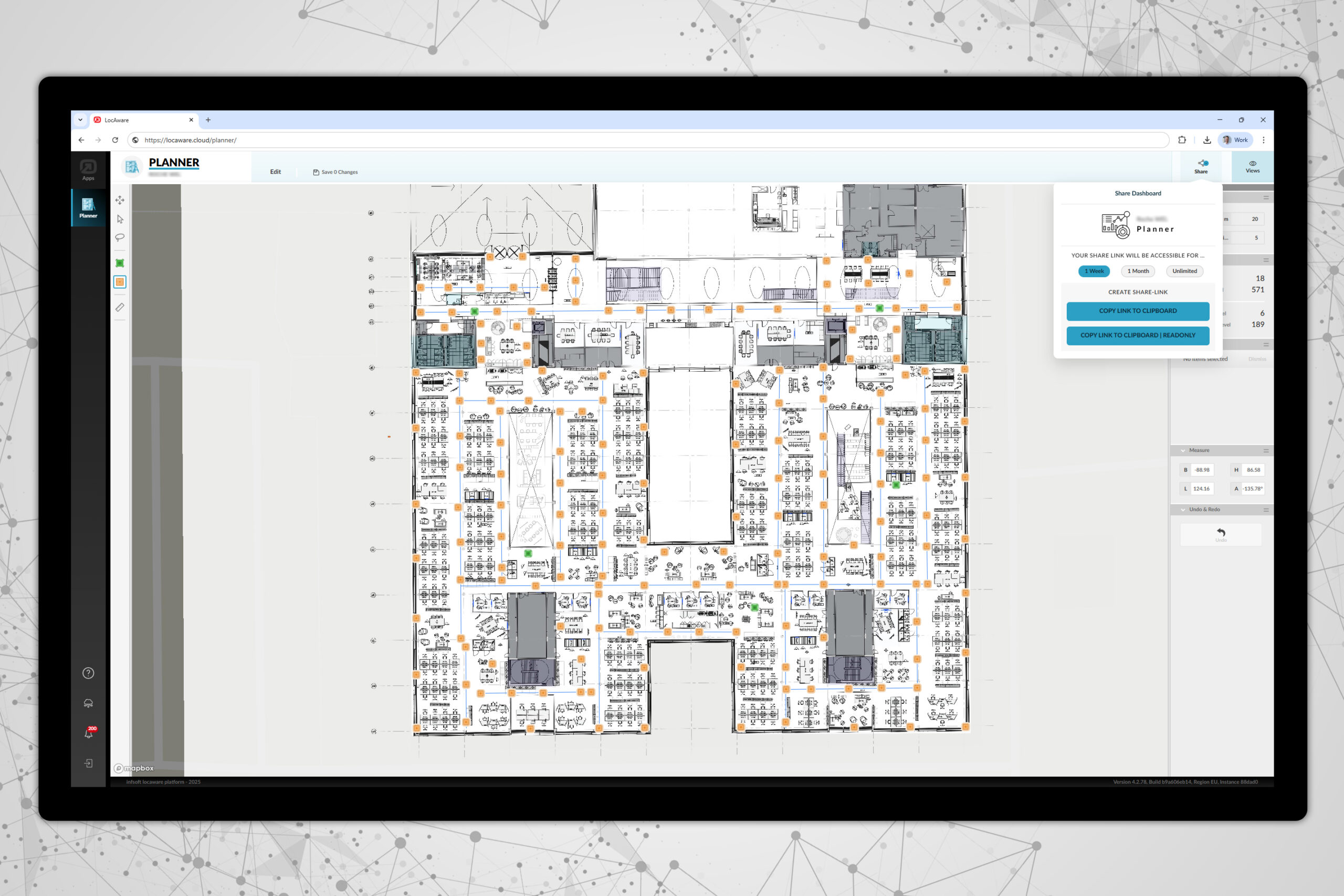The width and height of the screenshot is (1344, 896).
Task: Open the browser tab search dropdown
Action: point(80,120)
